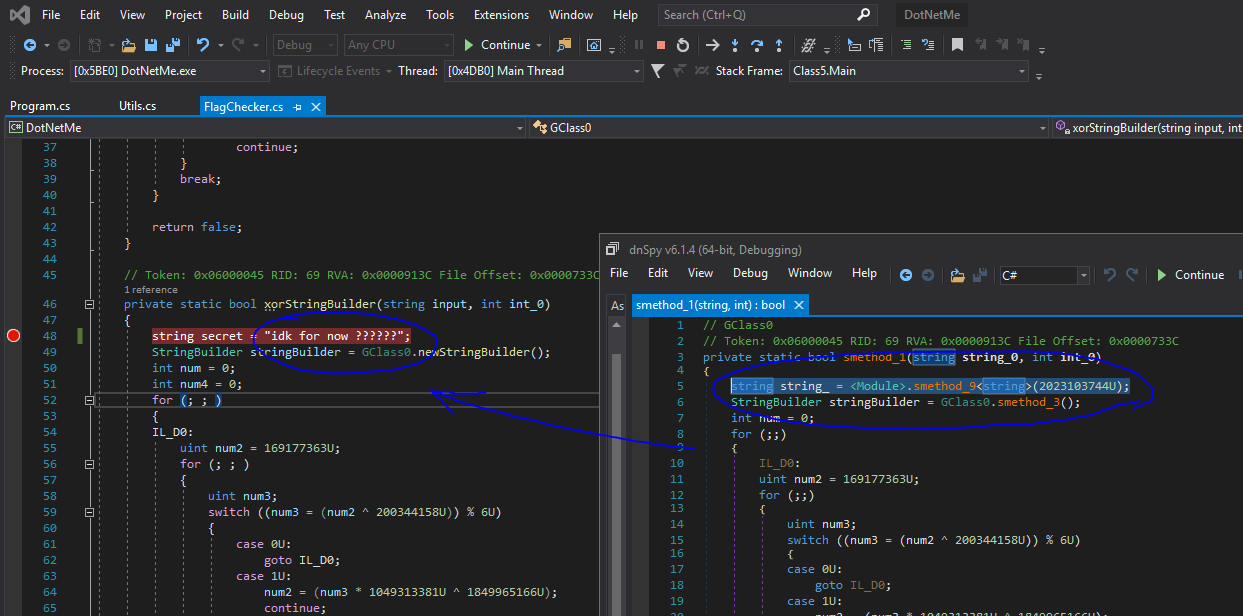Restart the debugging session
The image size is (1243, 616).
coord(683,45)
